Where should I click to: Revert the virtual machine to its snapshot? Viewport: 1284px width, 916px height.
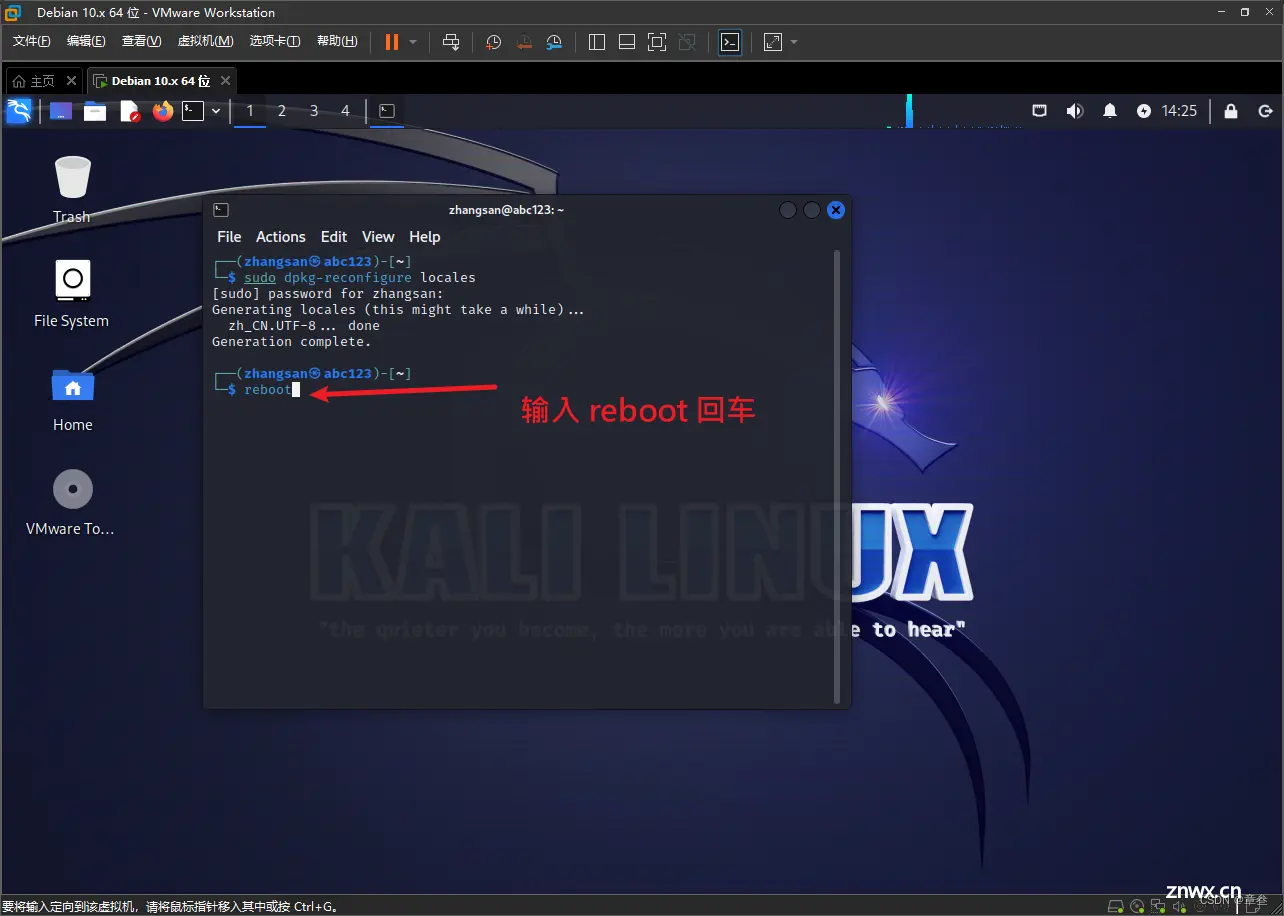523,42
